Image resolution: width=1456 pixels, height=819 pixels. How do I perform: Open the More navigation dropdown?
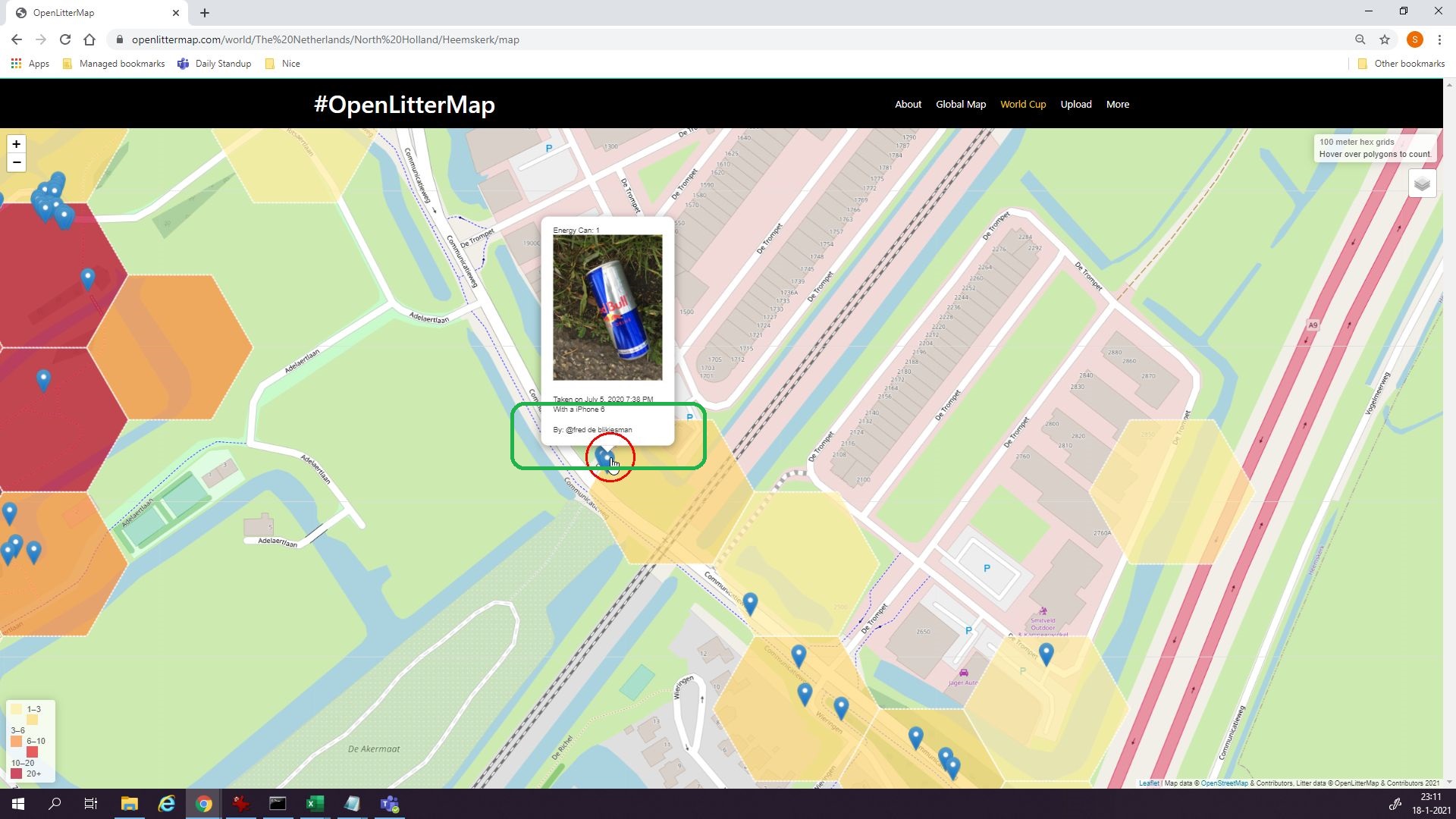click(1117, 104)
